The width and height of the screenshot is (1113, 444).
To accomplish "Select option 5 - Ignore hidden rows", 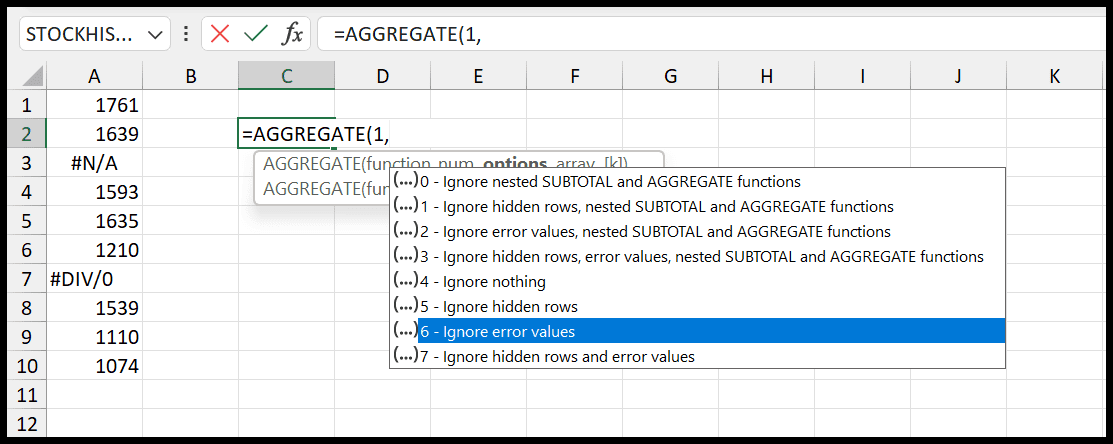I will point(697,306).
